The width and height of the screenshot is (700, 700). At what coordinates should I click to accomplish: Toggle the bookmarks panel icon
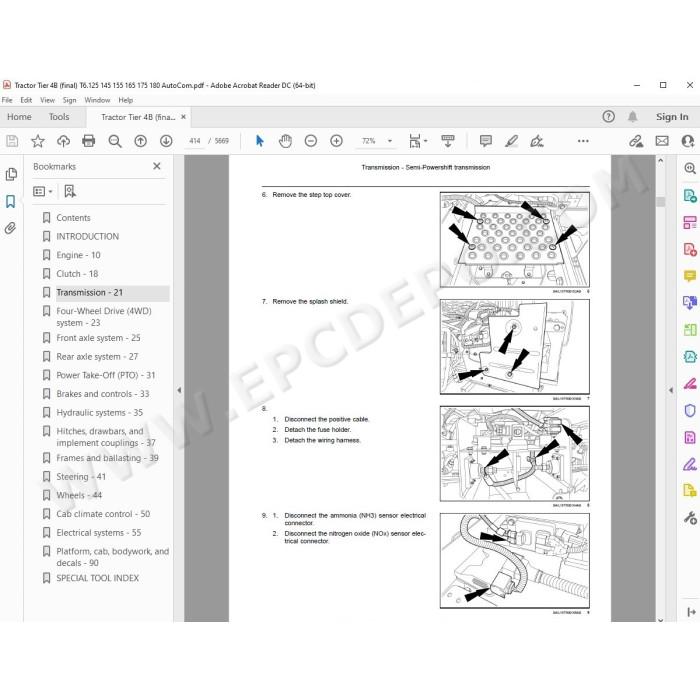[x=11, y=201]
